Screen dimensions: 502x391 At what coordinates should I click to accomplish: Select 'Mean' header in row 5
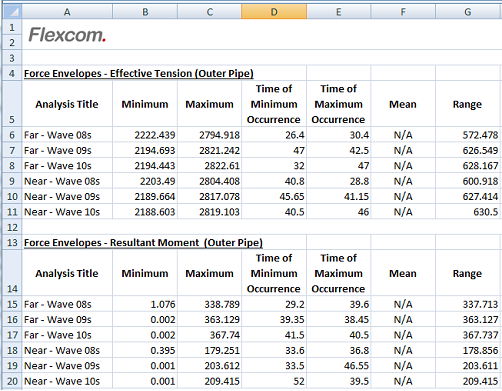coord(403,104)
